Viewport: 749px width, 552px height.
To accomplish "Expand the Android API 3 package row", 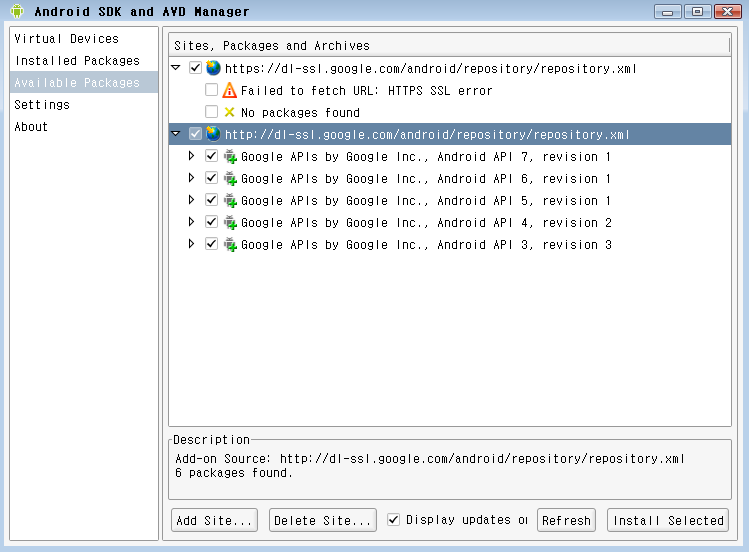I will click(x=191, y=244).
